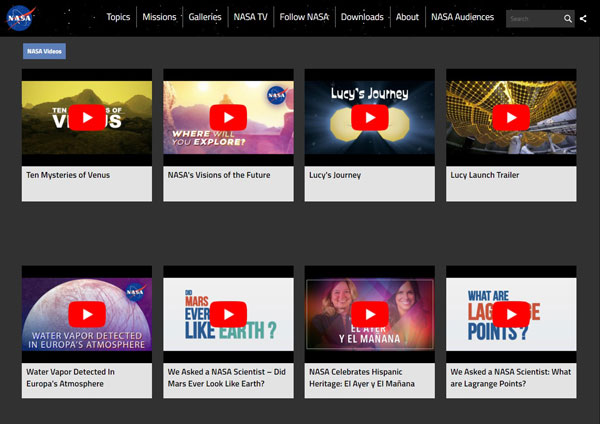Click NASA badge on the Europa thumbnail
Screen dimensions: 600x424
pos(135,292)
